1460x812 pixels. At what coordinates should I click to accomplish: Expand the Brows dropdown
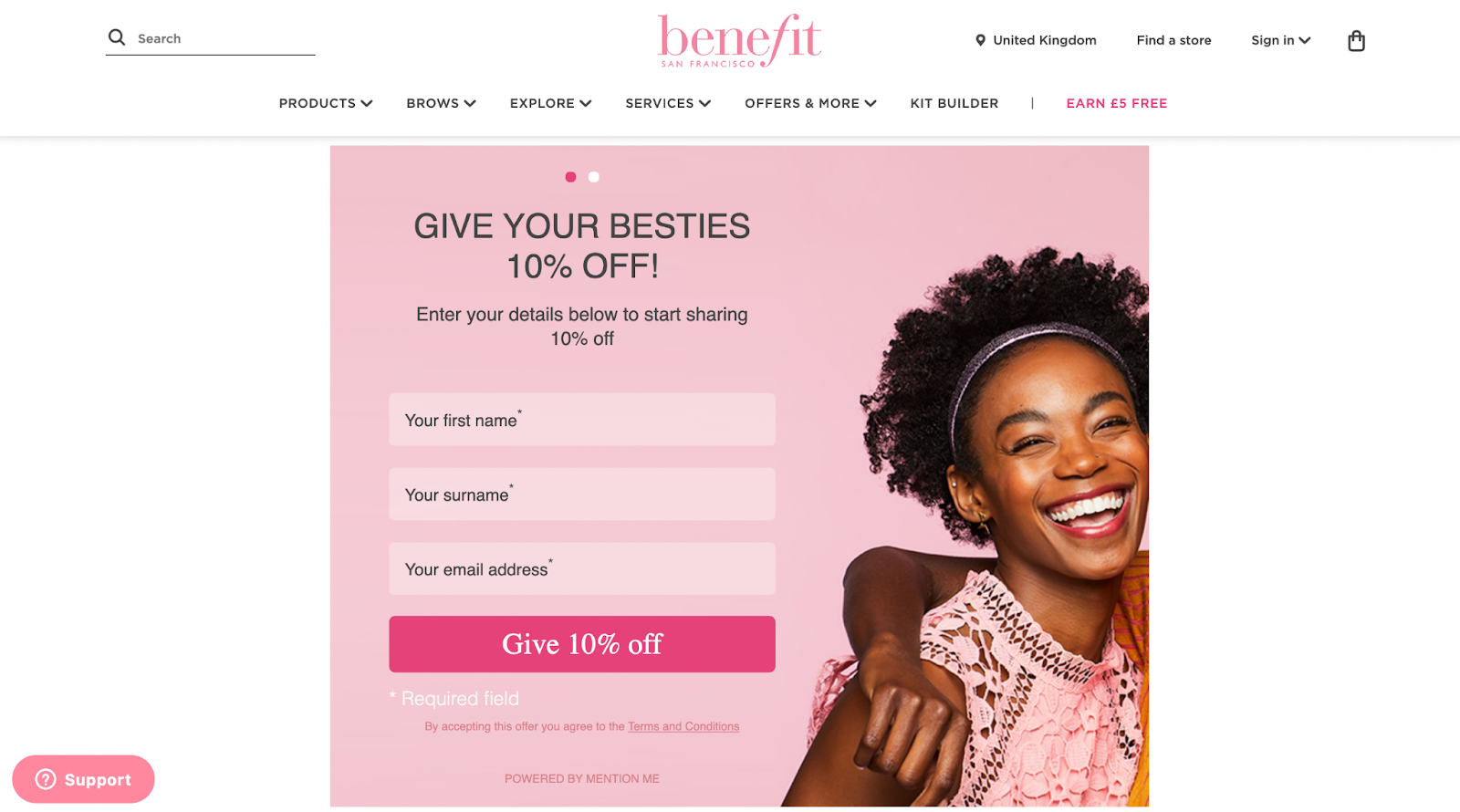click(x=441, y=103)
